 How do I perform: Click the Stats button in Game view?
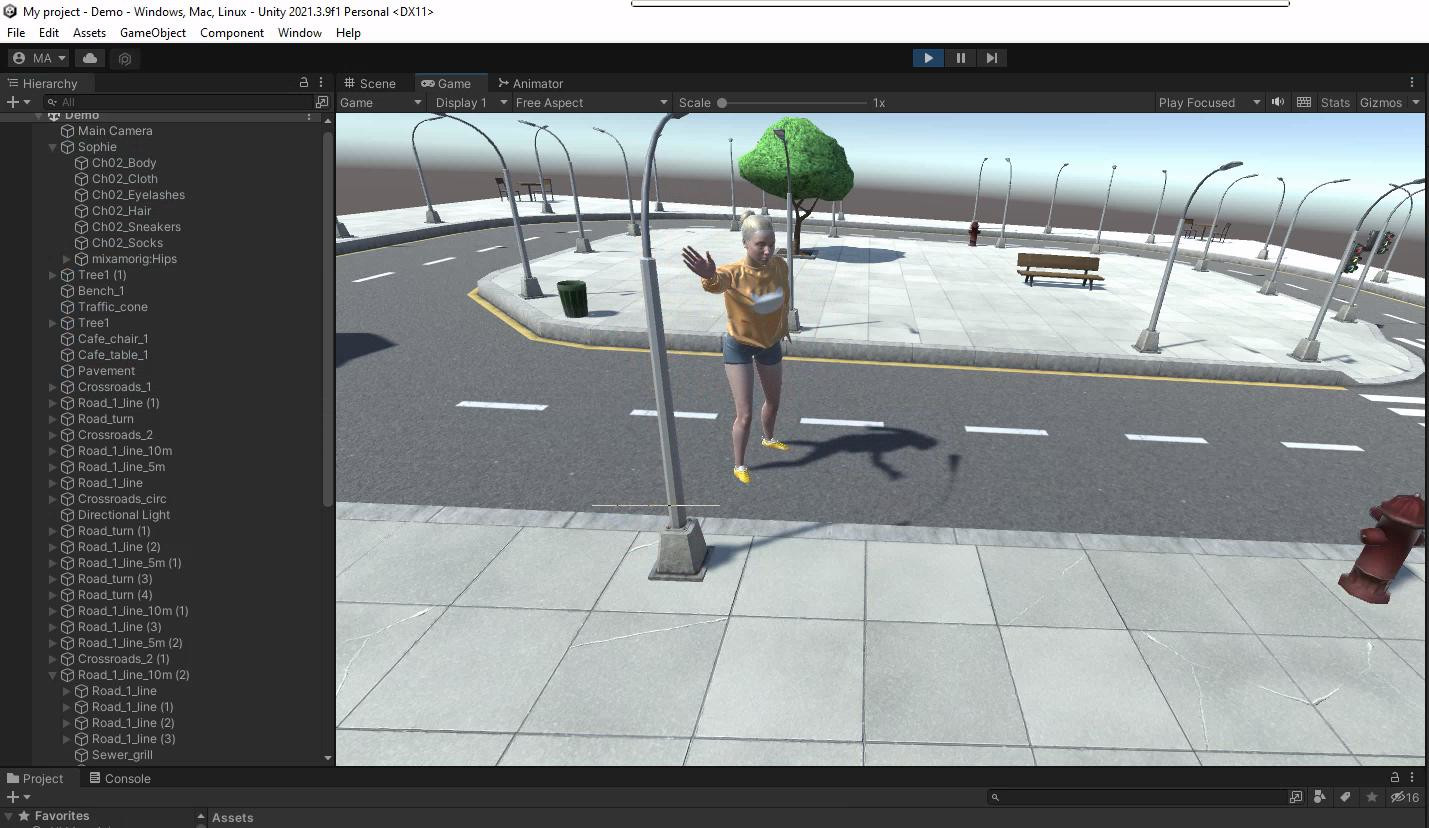[x=1334, y=102]
